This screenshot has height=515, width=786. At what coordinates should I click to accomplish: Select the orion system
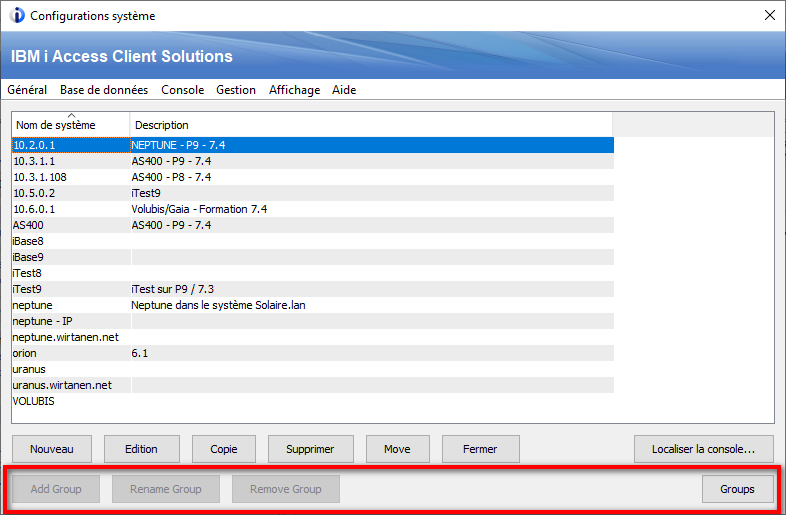[25, 354]
